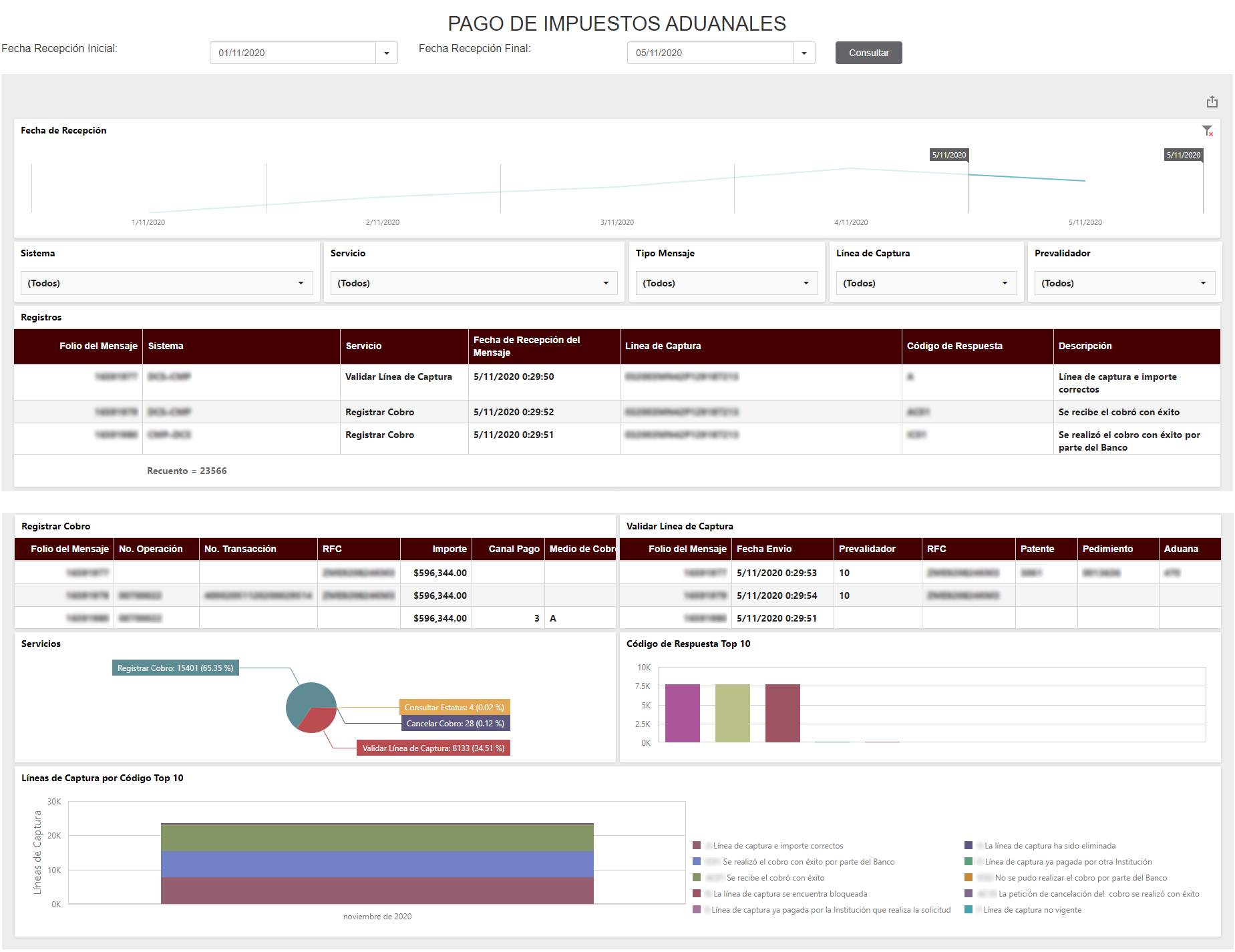
Task: Click the olive green bar in Código de Respuesta chart
Action: point(733,713)
